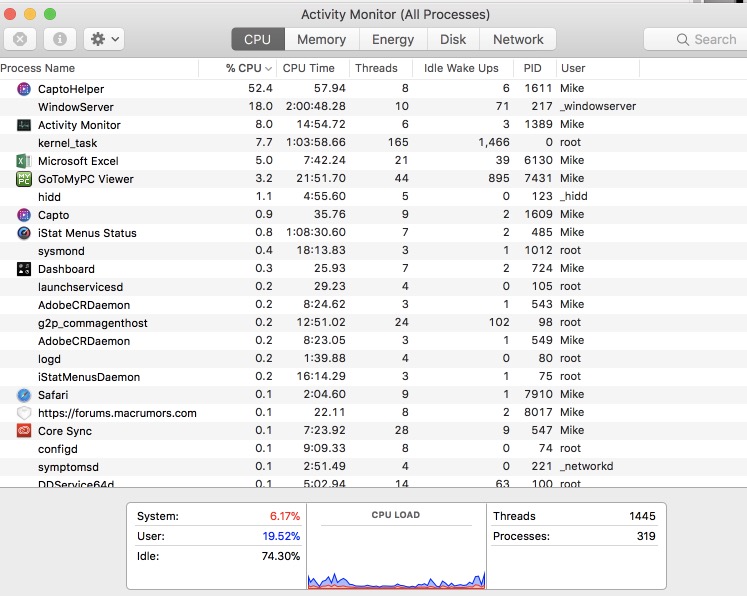The image size is (747, 596).
Task: Select the WindowServer process row
Action: point(374,107)
